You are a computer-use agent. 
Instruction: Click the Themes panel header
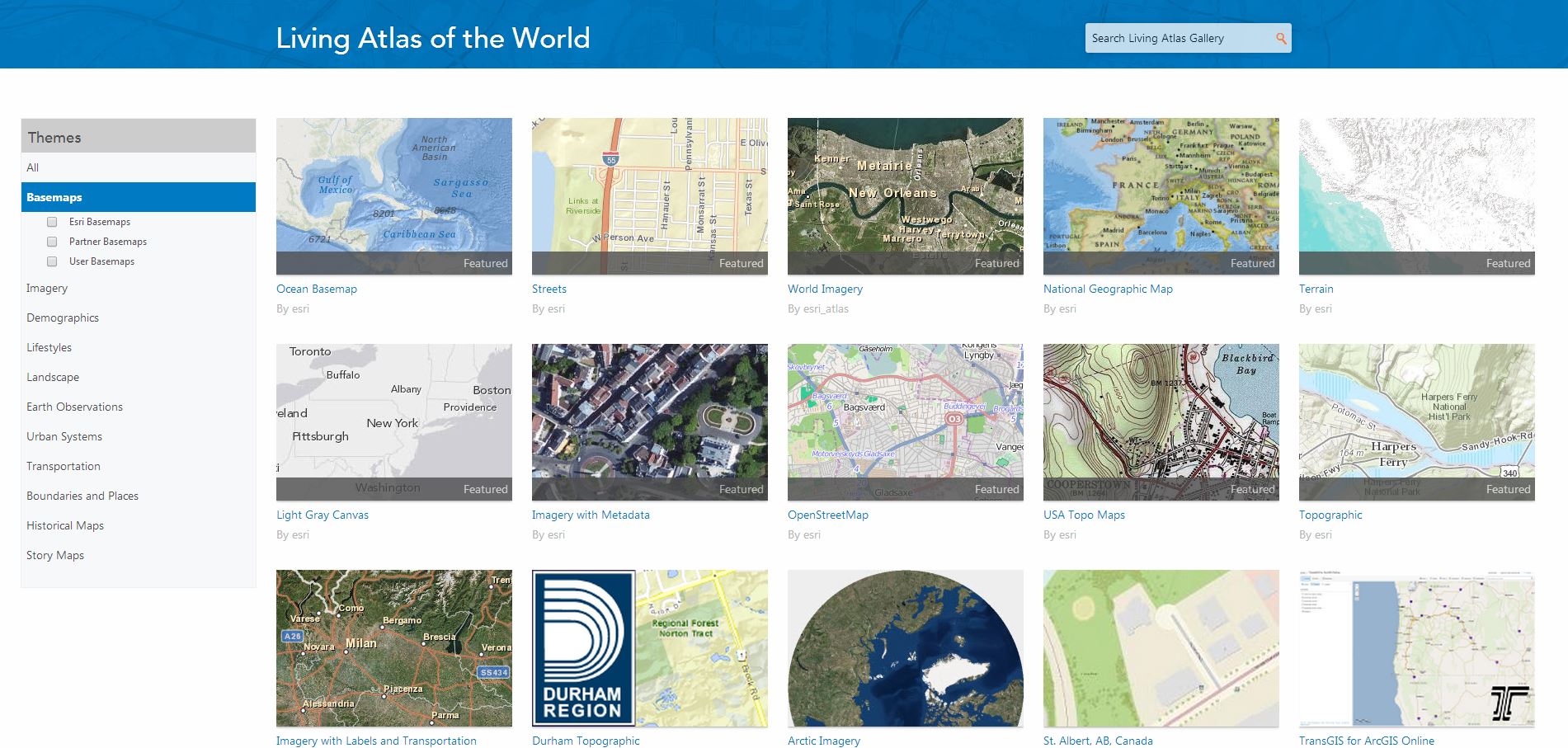(139, 136)
